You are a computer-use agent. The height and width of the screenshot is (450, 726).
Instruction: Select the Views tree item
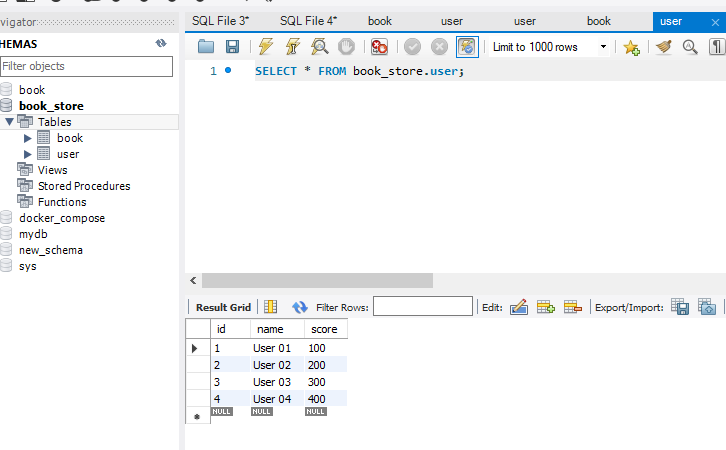coord(52,170)
